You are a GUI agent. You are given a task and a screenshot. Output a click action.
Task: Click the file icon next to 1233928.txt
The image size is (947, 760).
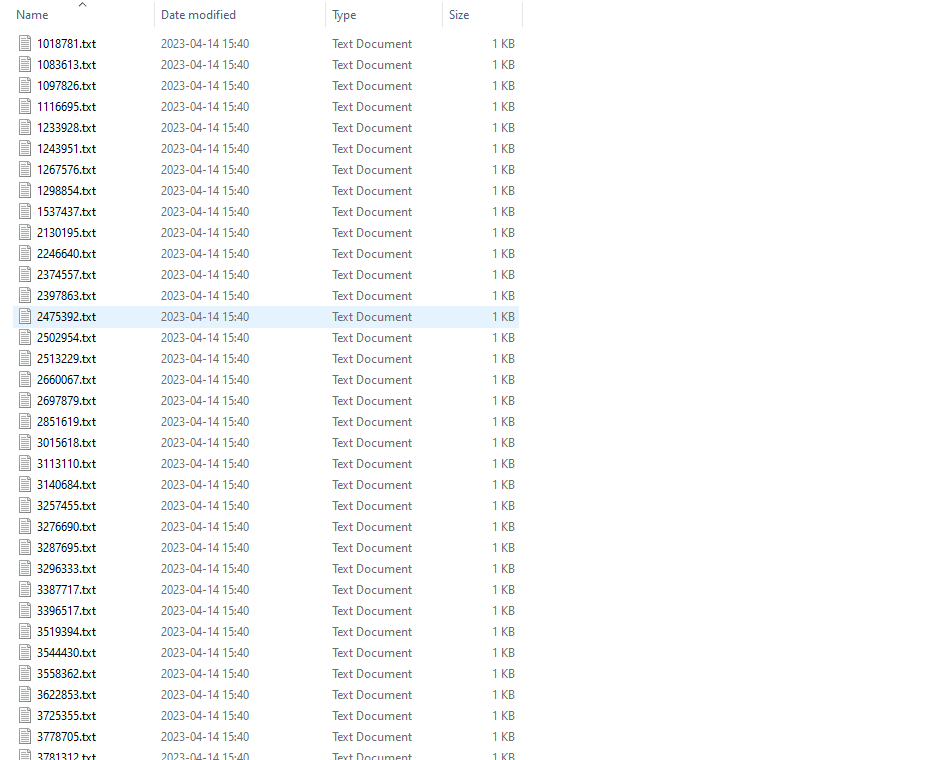click(x=26, y=128)
